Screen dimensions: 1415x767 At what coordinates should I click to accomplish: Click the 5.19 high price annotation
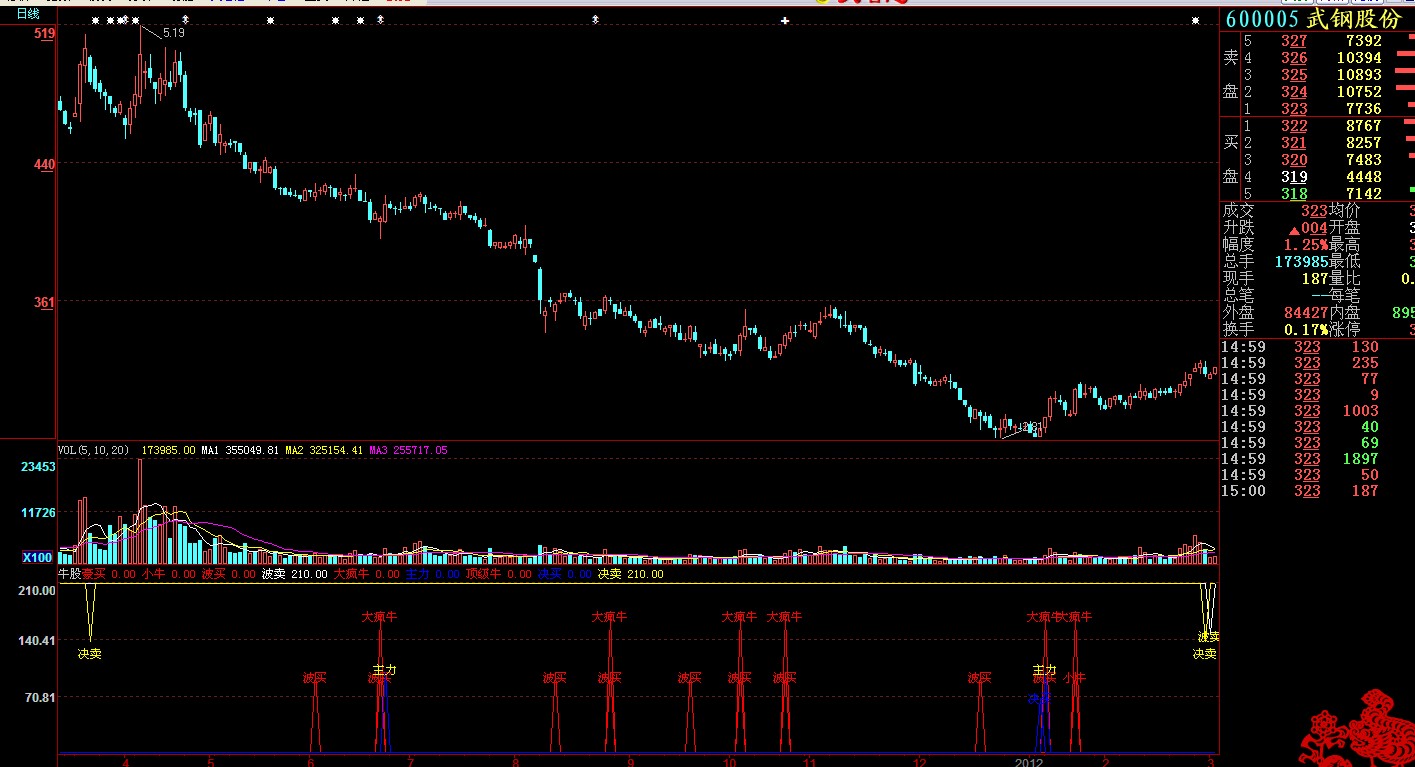174,33
